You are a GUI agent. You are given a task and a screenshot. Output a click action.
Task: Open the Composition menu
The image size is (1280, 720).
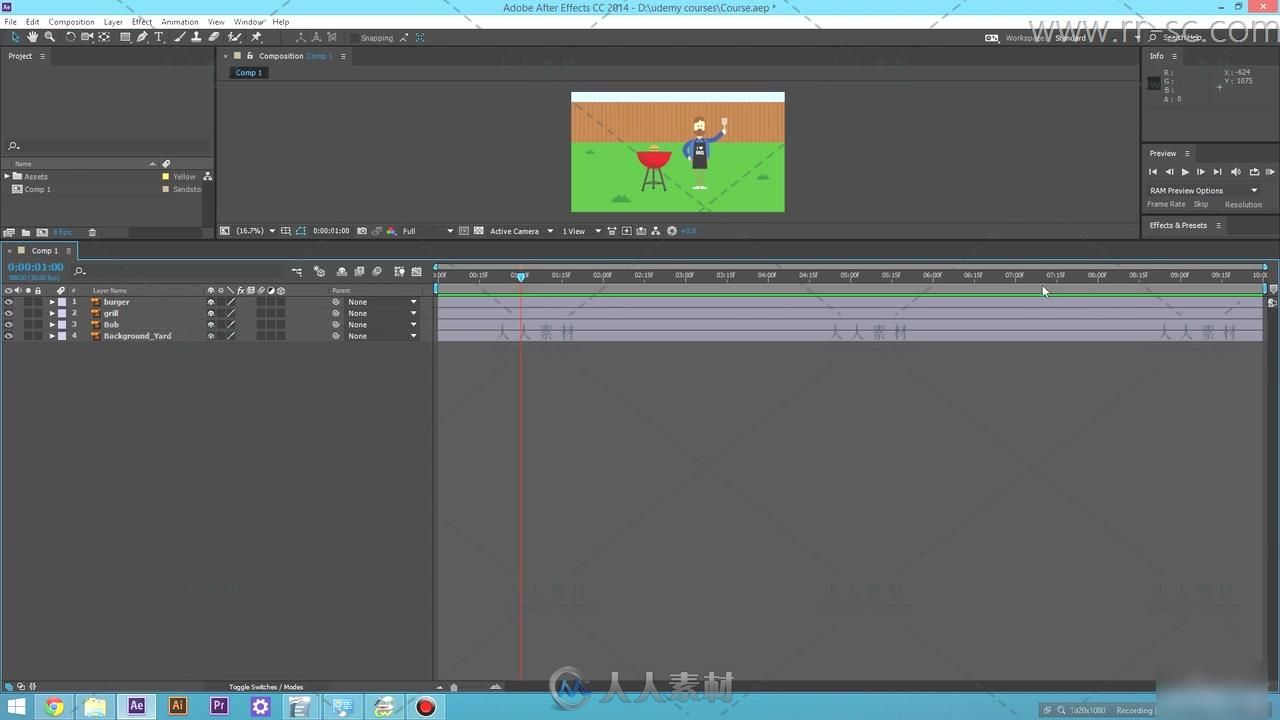click(x=71, y=21)
